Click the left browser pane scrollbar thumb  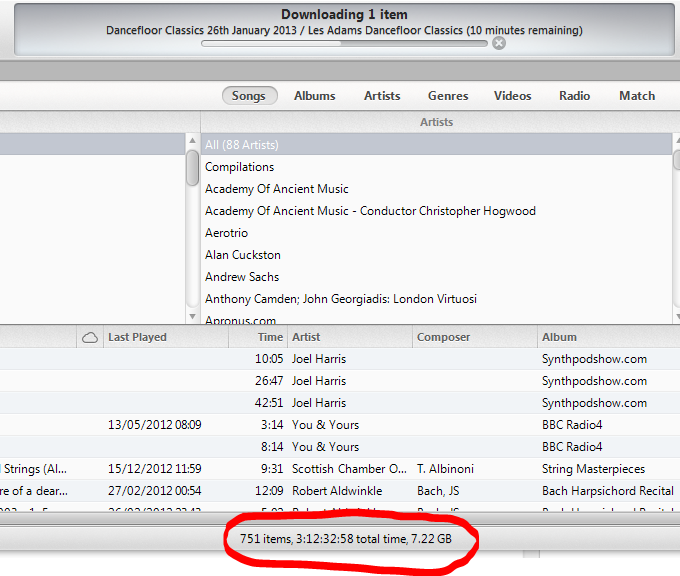click(193, 168)
